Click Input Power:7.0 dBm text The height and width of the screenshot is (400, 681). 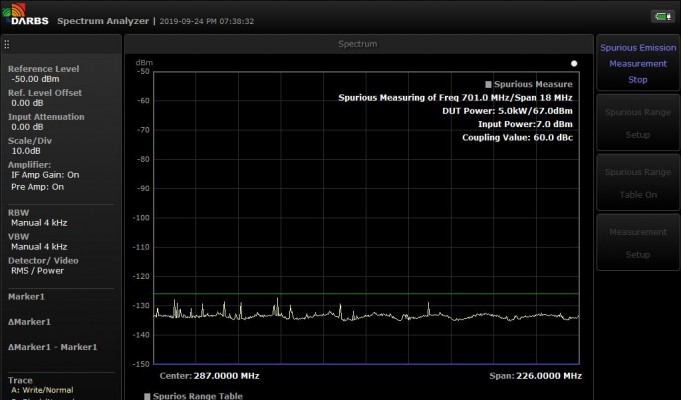click(525, 124)
